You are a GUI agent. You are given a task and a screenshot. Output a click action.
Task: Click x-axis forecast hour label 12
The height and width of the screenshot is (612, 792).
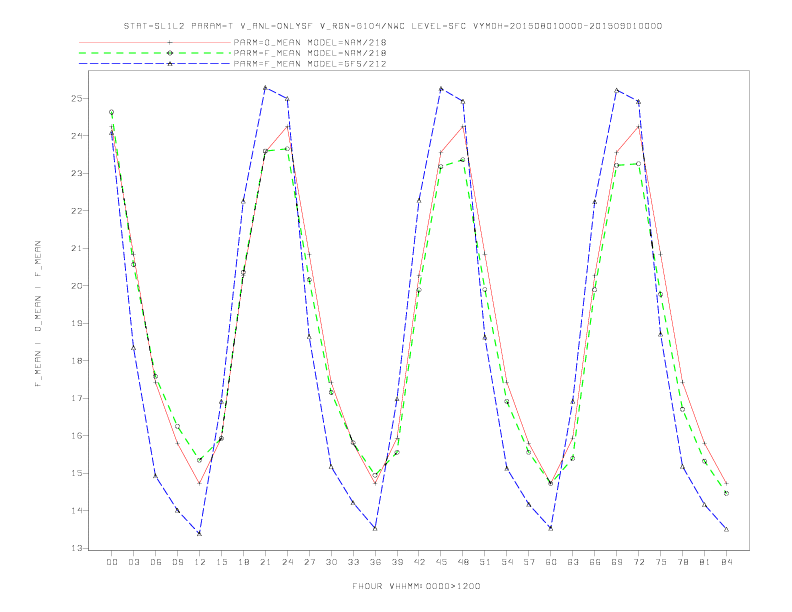click(200, 562)
